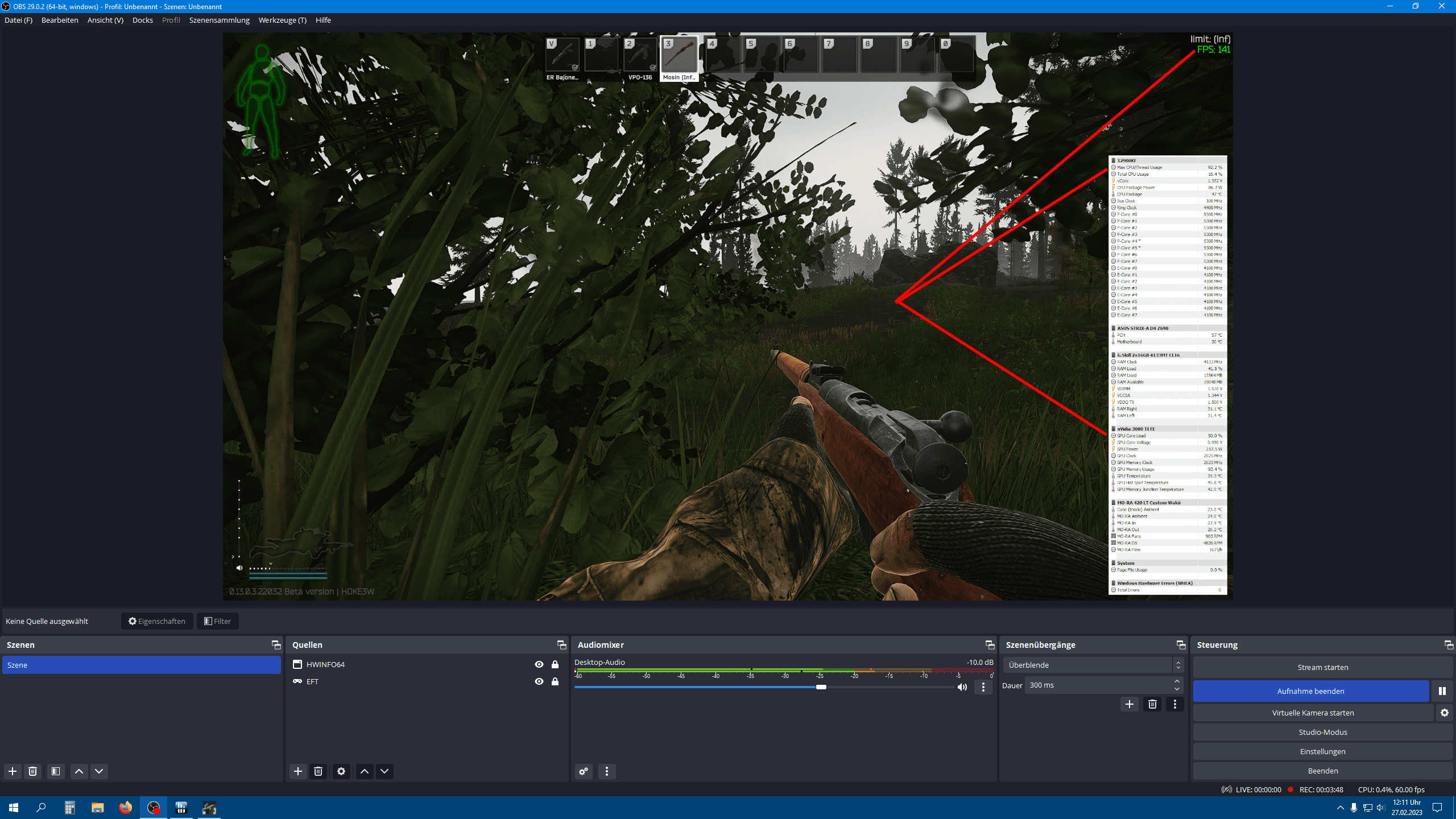Viewport: 1456px width, 819px height.
Task: Open File Explorer from taskbar
Action: click(98, 808)
